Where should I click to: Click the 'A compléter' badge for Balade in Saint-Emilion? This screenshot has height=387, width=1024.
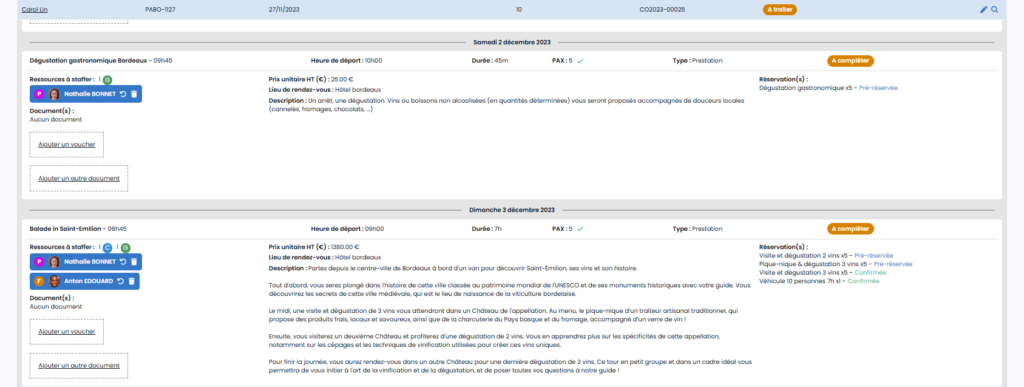pyautogui.click(x=850, y=229)
